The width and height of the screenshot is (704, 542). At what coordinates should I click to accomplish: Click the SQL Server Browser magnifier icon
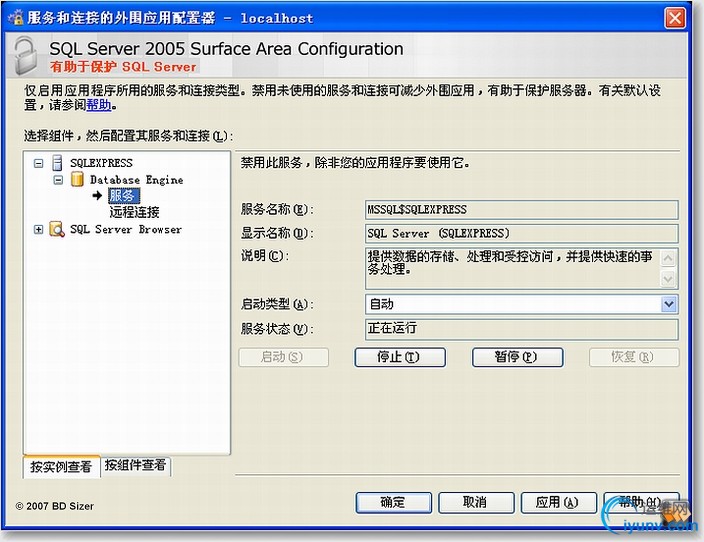pos(57,229)
